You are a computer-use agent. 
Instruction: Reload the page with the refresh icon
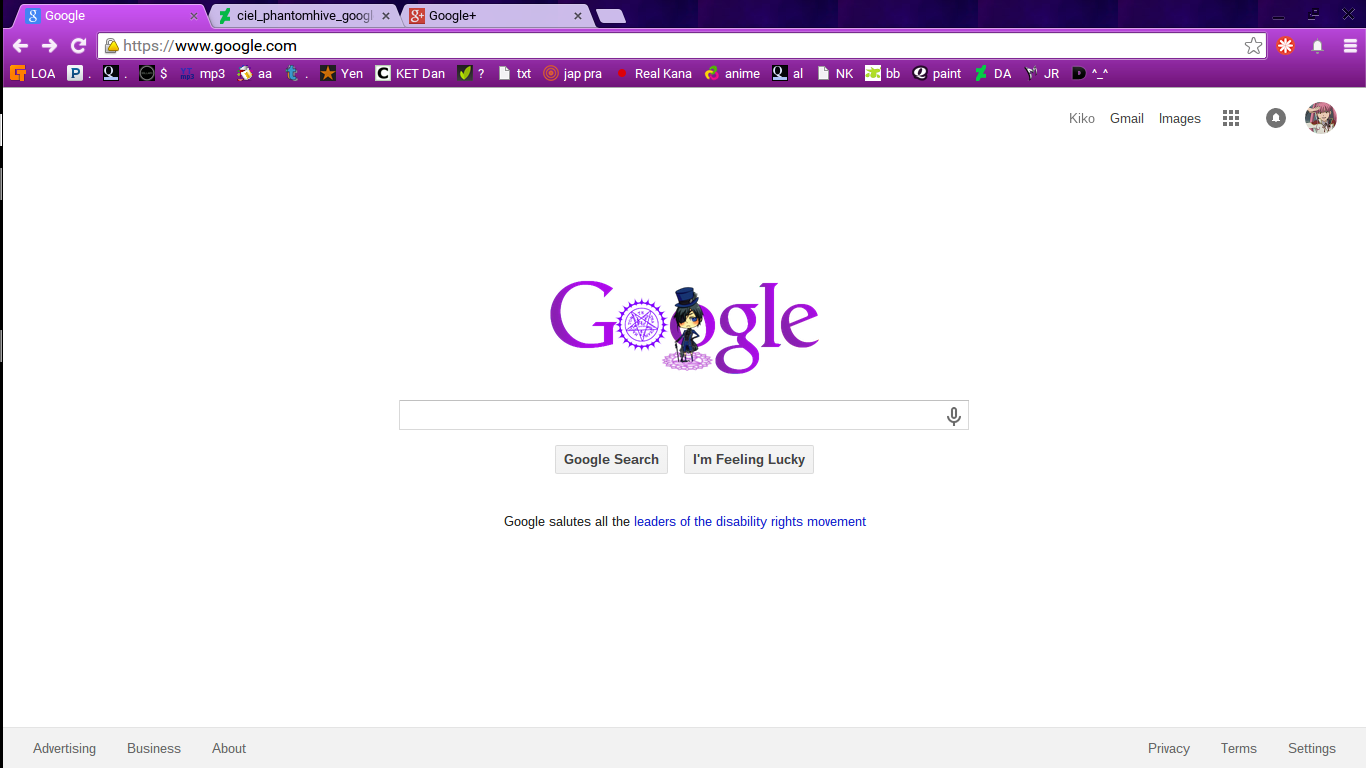(78, 46)
